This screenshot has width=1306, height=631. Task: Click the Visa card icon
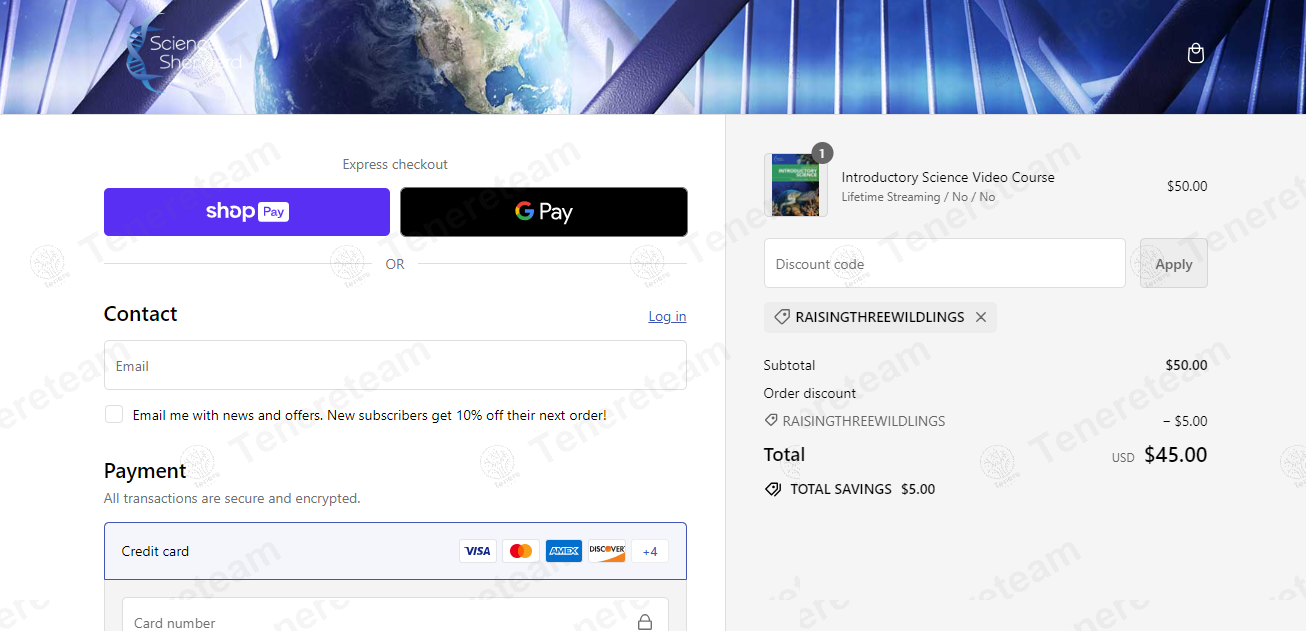477,551
